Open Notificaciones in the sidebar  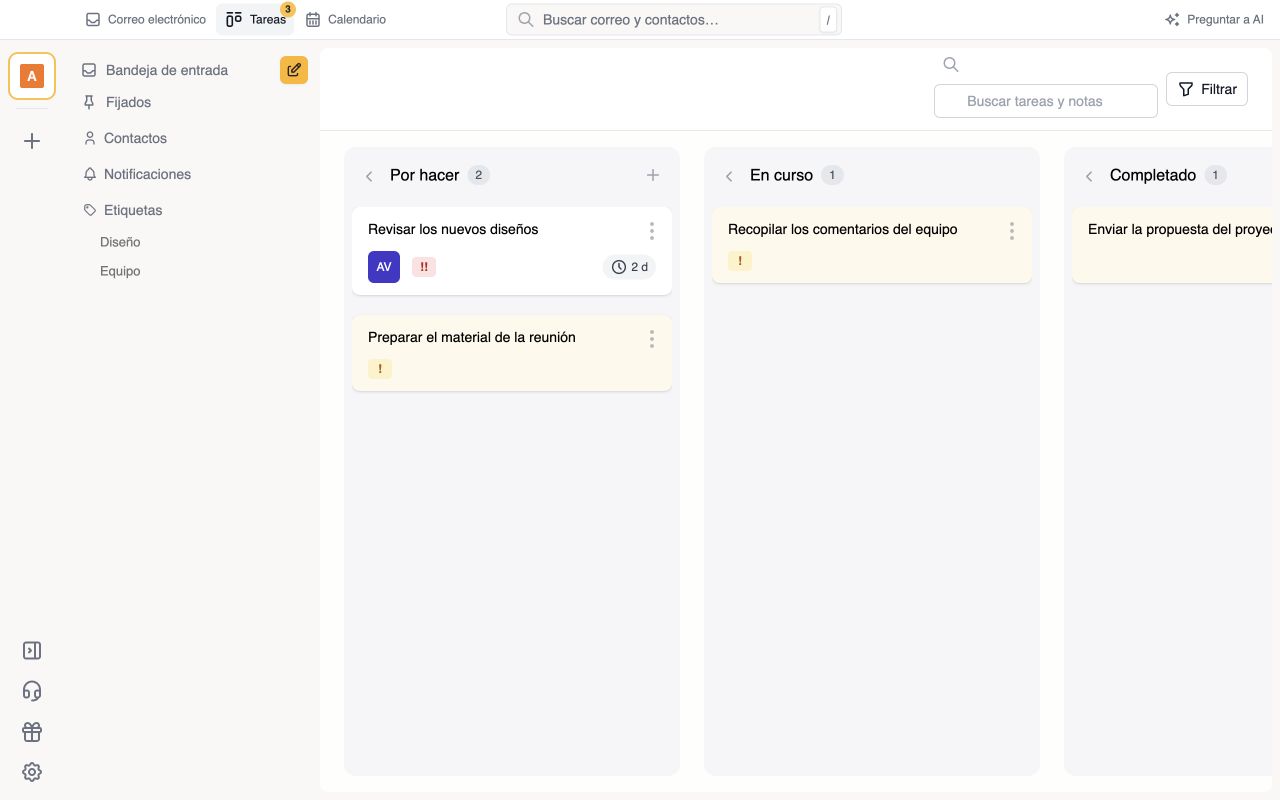(x=136, y=174)
